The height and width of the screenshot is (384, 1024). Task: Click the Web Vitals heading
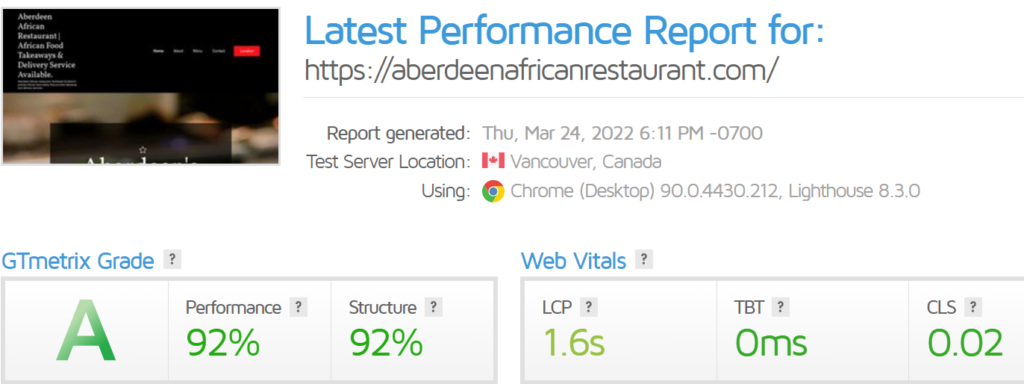tap(573, 261)
